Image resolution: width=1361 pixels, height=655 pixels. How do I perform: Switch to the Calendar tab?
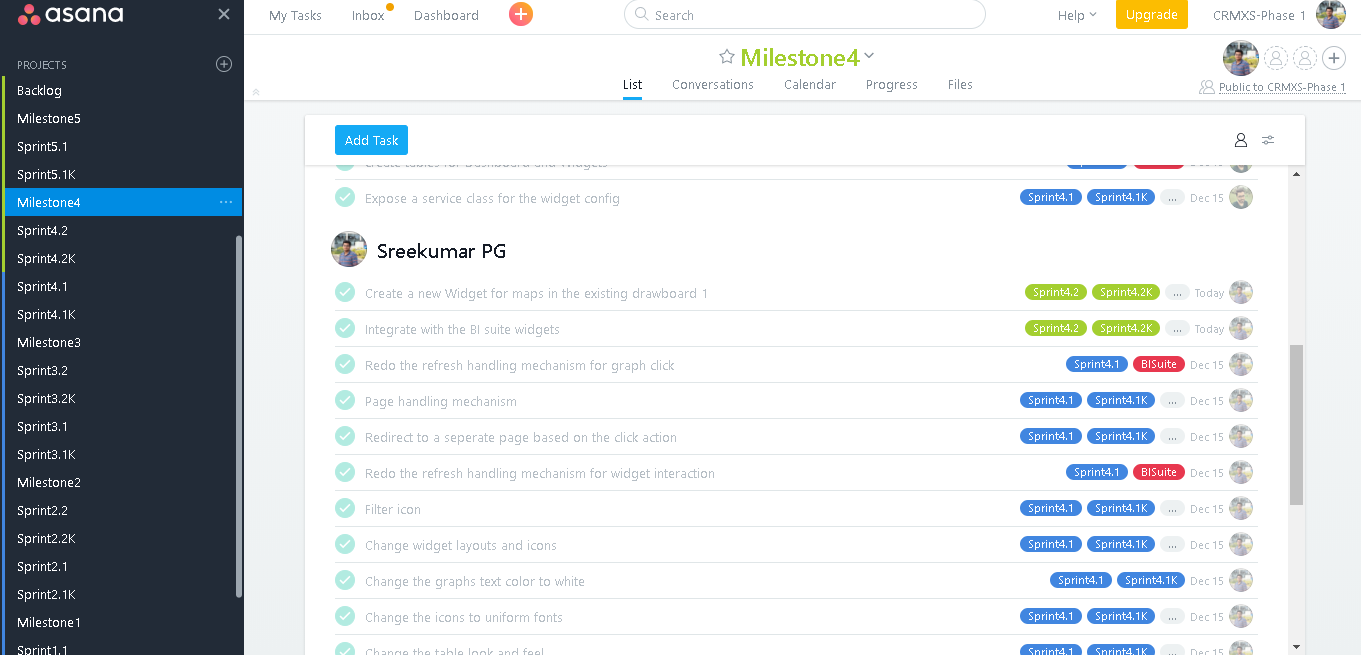(x=809, y=84)
